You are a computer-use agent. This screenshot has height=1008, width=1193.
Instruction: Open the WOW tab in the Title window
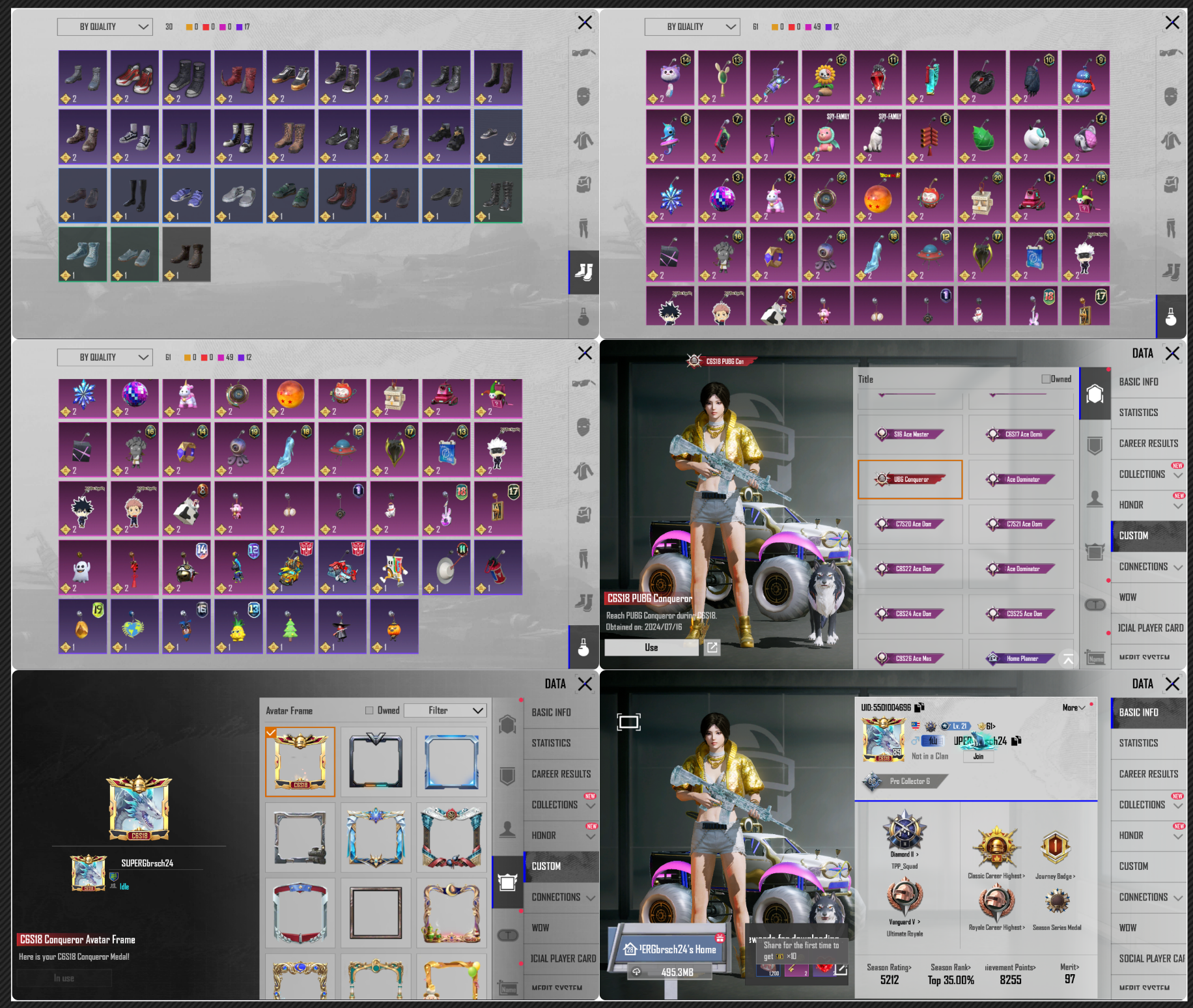1149,597
